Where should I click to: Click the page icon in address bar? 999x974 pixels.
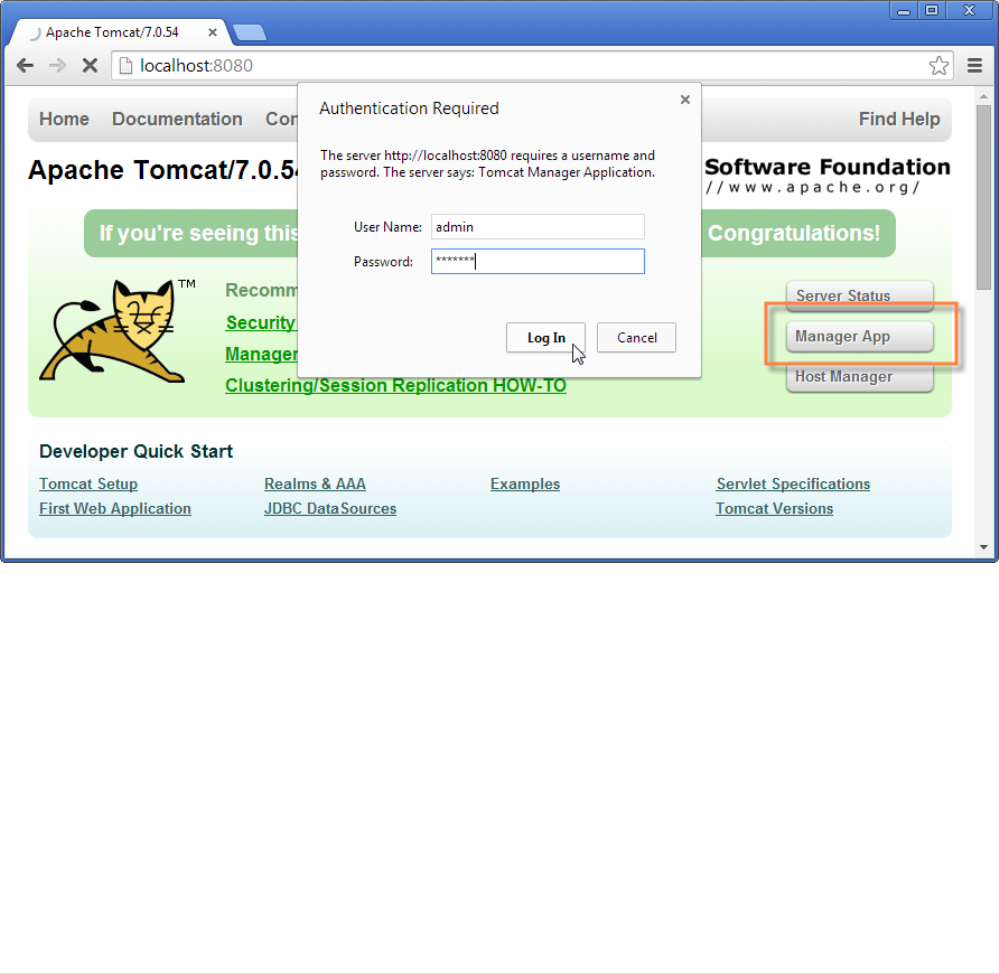coord(126,65)
